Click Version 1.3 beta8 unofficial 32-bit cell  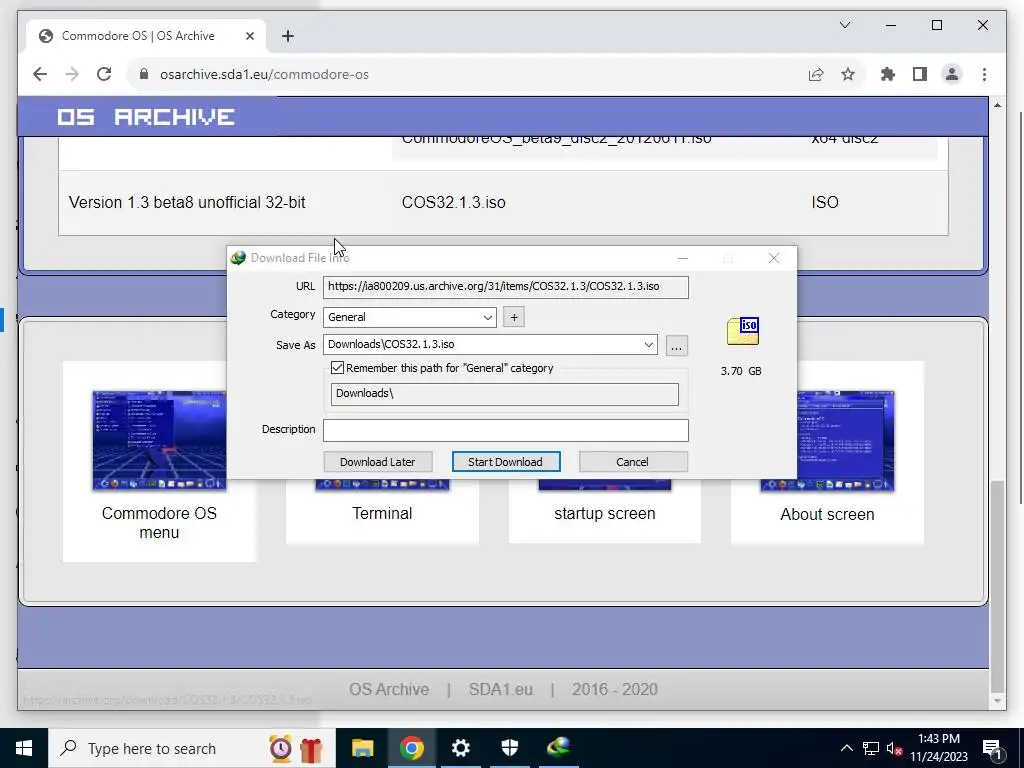pyautogui.click(x=187, y=202)
